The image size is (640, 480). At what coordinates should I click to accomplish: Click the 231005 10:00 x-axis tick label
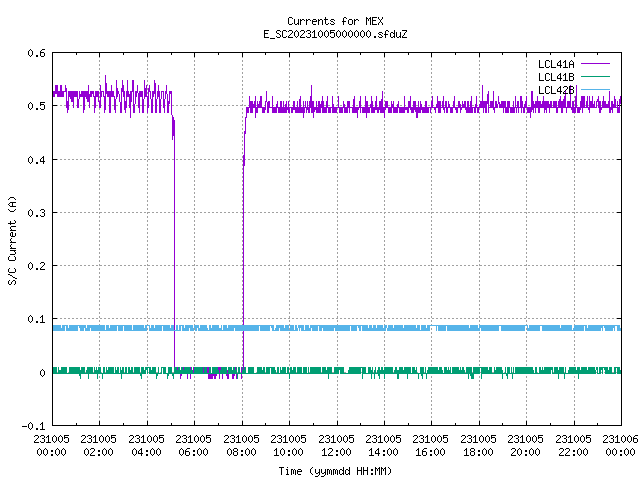pyautogui.click(x=288, y=446)
